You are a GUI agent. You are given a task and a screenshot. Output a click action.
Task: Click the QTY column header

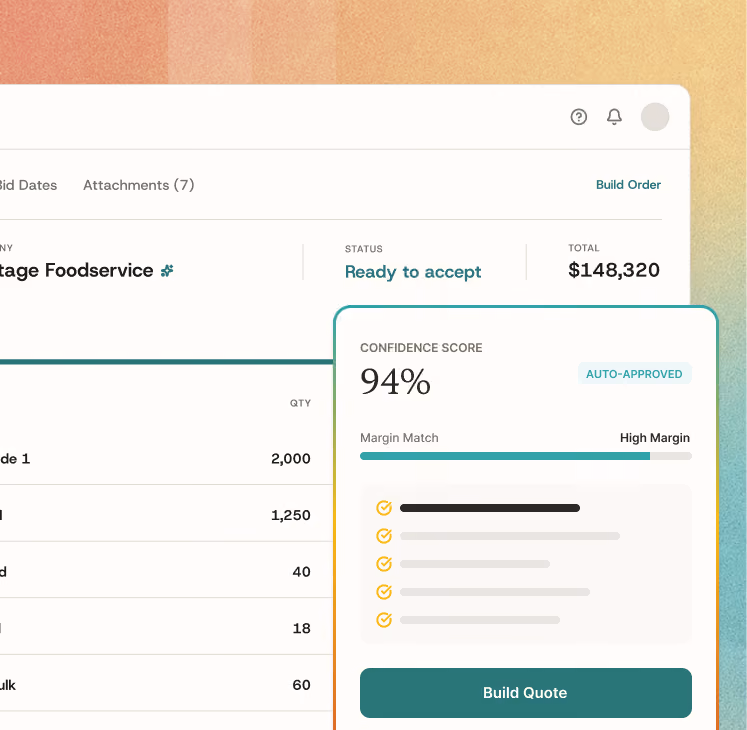click(x=300, y=403)
